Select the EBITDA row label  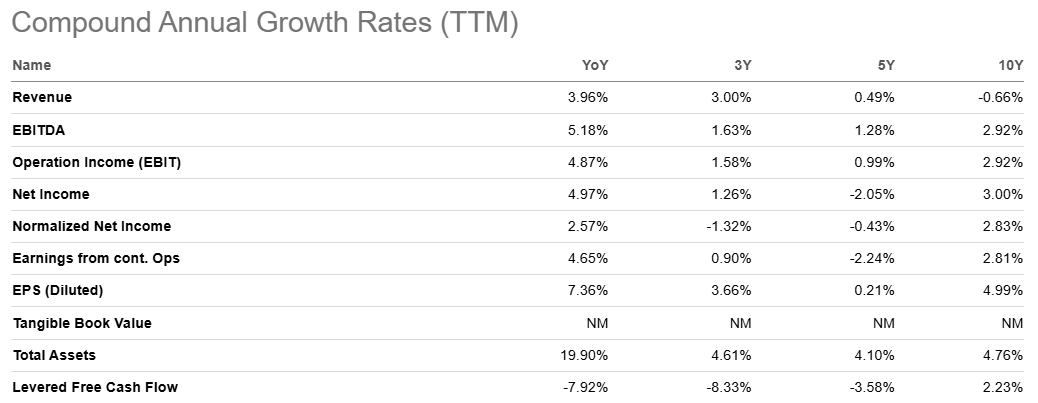click(x=38, y=129)
